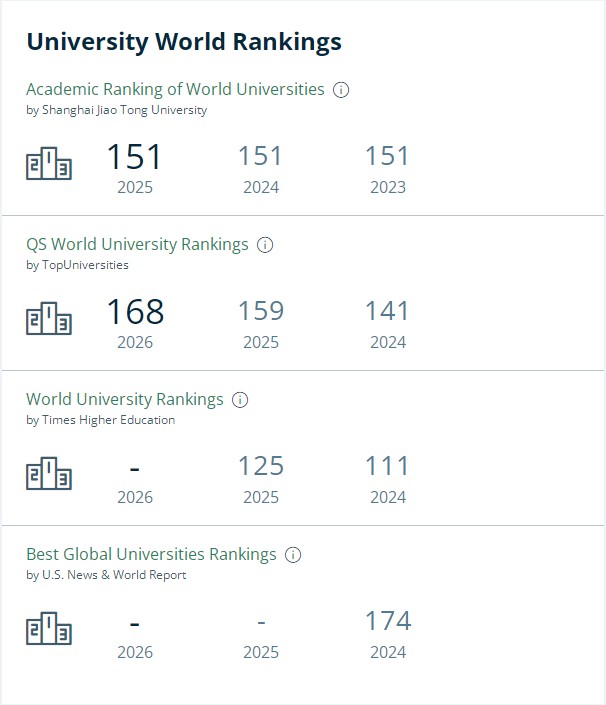
Task: Open Academic Ranking of World Universities link
Action: click(x=175, y=89)
